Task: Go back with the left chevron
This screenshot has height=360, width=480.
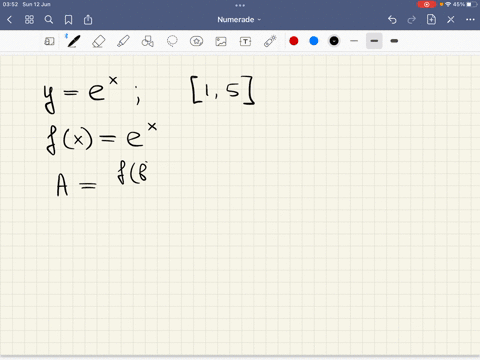Action: click(9, 20)
